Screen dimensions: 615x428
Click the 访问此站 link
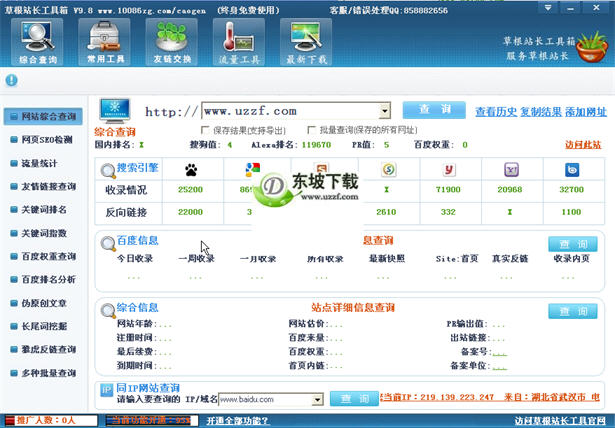click(x=583, y=145)
